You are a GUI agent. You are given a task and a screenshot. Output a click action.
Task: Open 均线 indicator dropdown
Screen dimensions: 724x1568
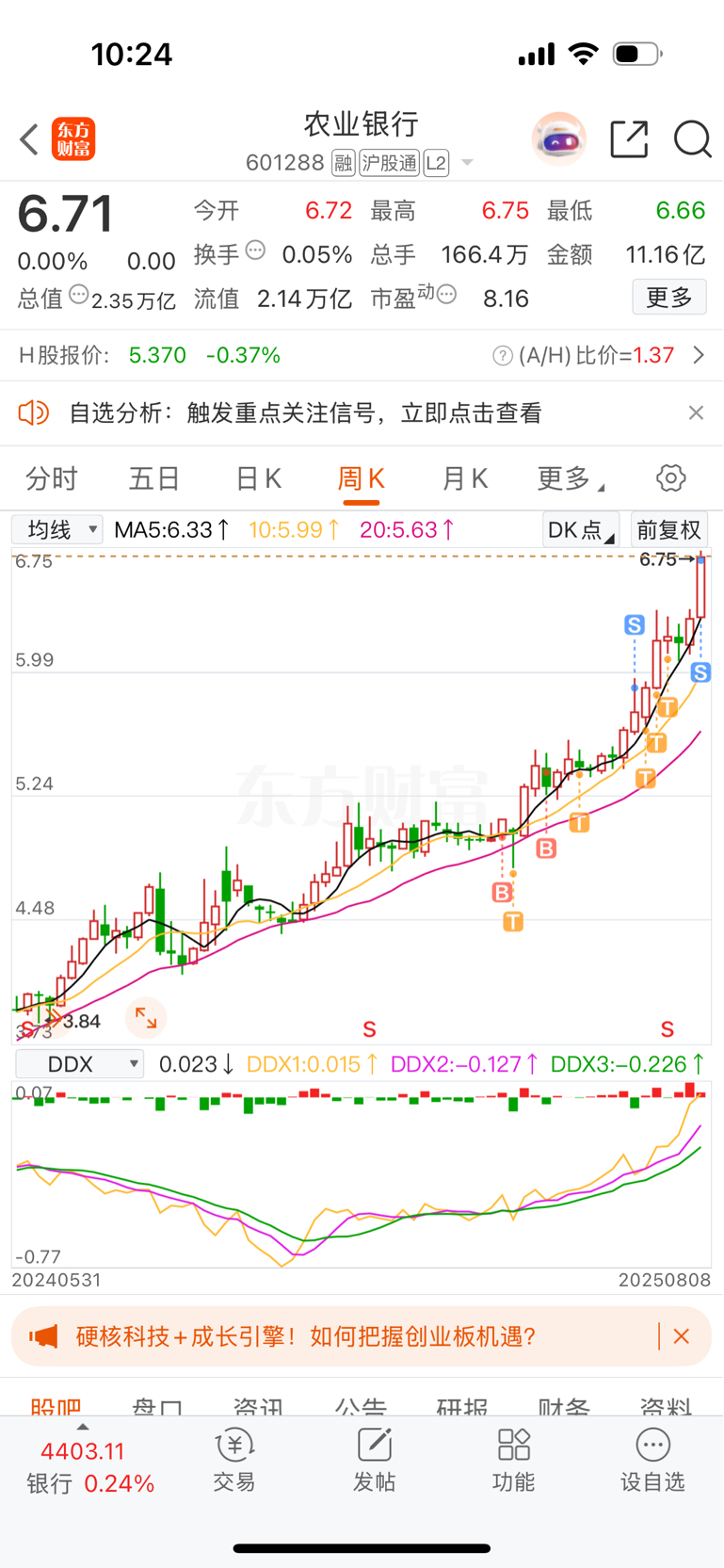57,529
